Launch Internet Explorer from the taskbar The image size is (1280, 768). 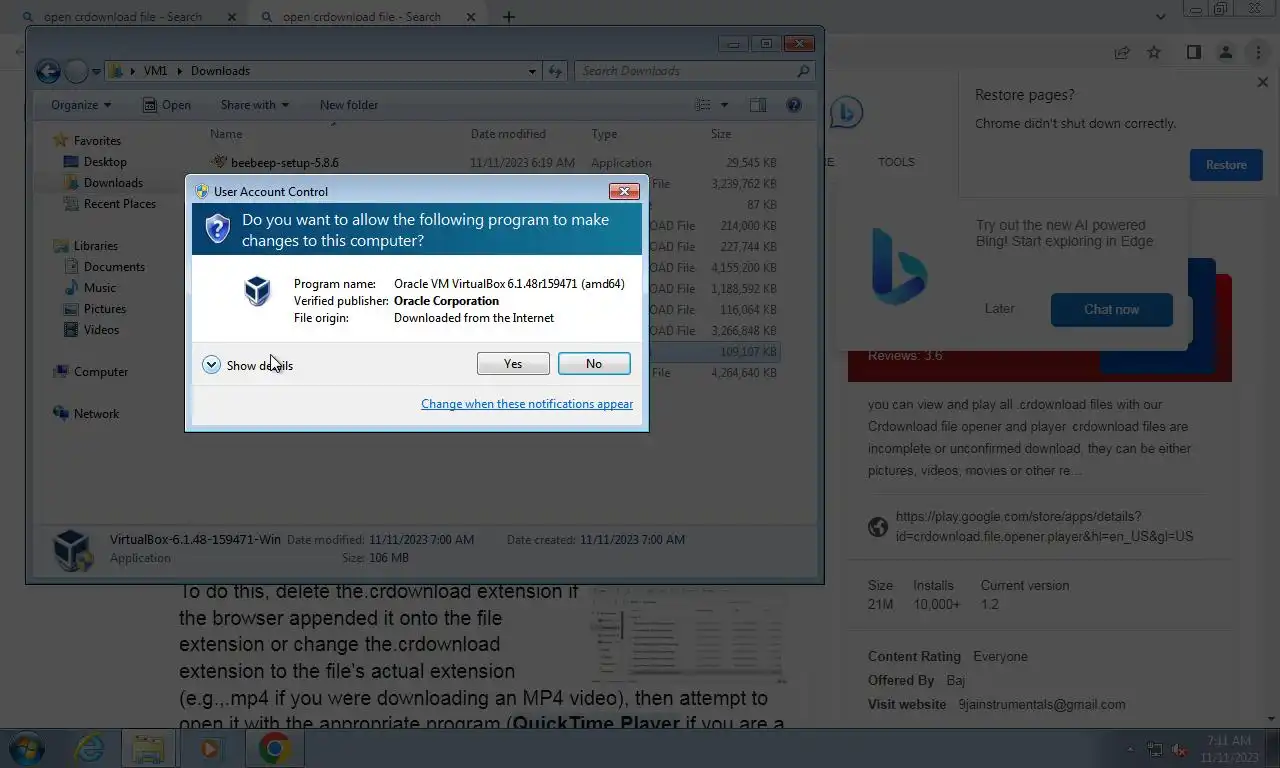click(89, 748)
